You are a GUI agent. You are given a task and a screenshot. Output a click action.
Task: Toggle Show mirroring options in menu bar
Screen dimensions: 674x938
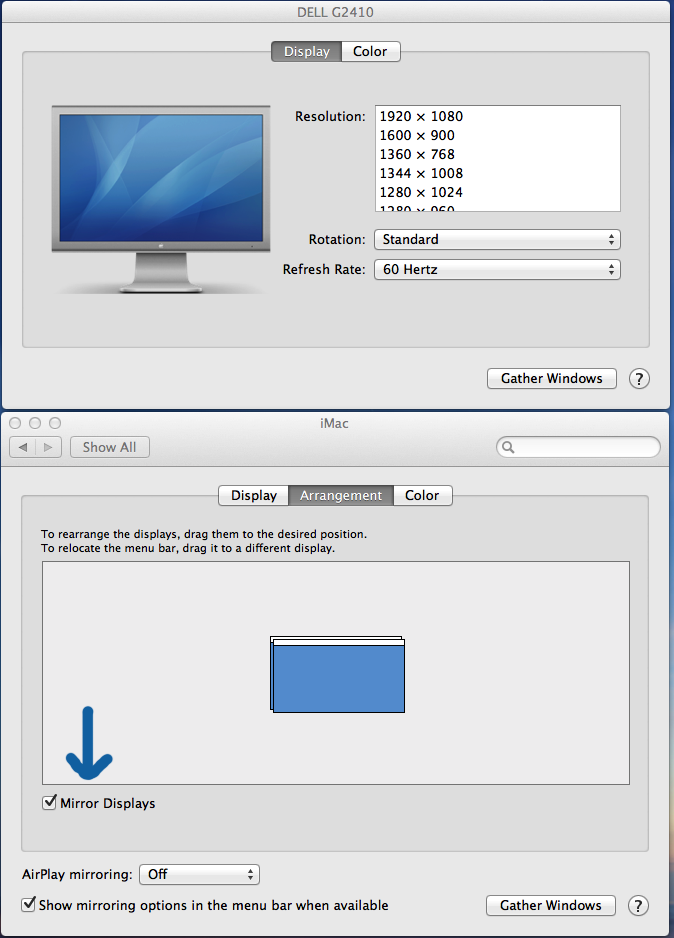[28, 904]
